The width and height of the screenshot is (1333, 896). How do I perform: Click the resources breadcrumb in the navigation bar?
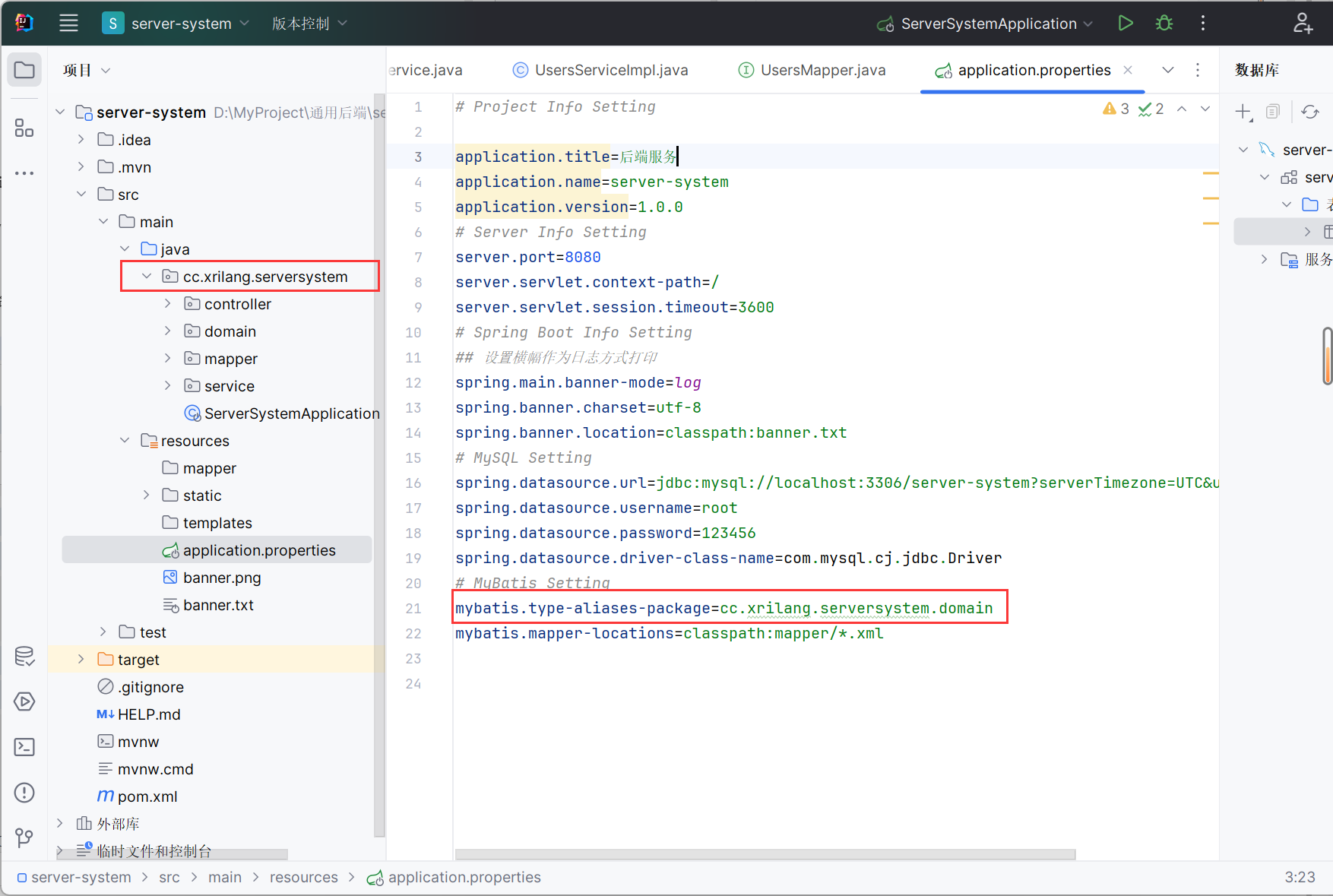coord(304,877)
